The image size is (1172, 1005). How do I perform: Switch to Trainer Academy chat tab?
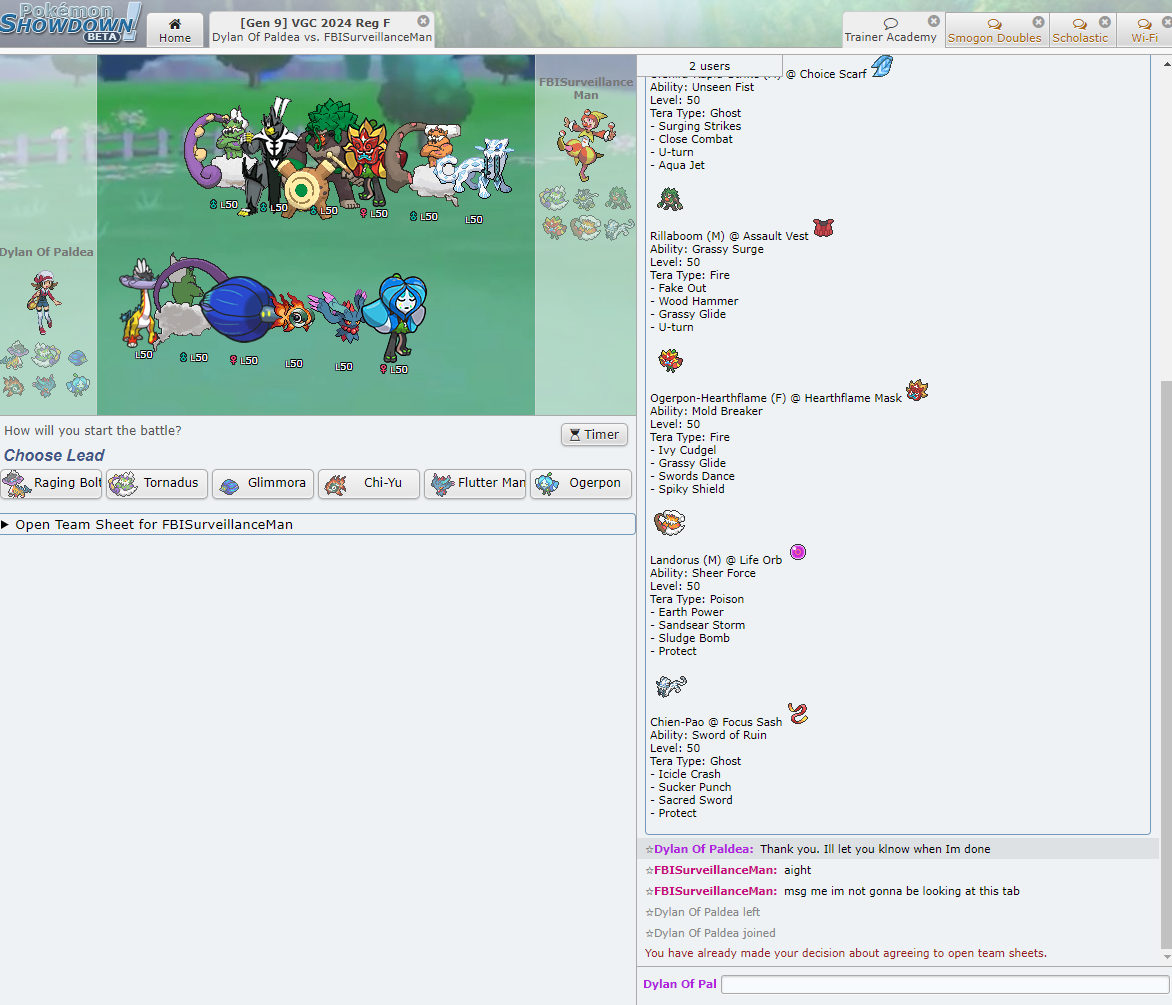tap(890, 31)
